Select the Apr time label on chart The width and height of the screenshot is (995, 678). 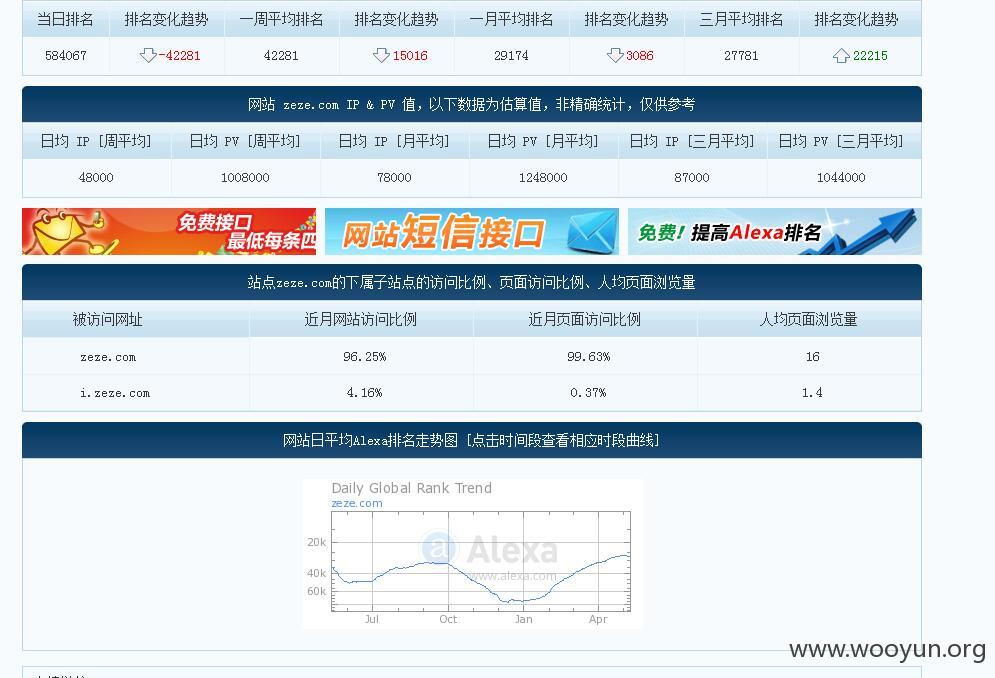point(598,619)
